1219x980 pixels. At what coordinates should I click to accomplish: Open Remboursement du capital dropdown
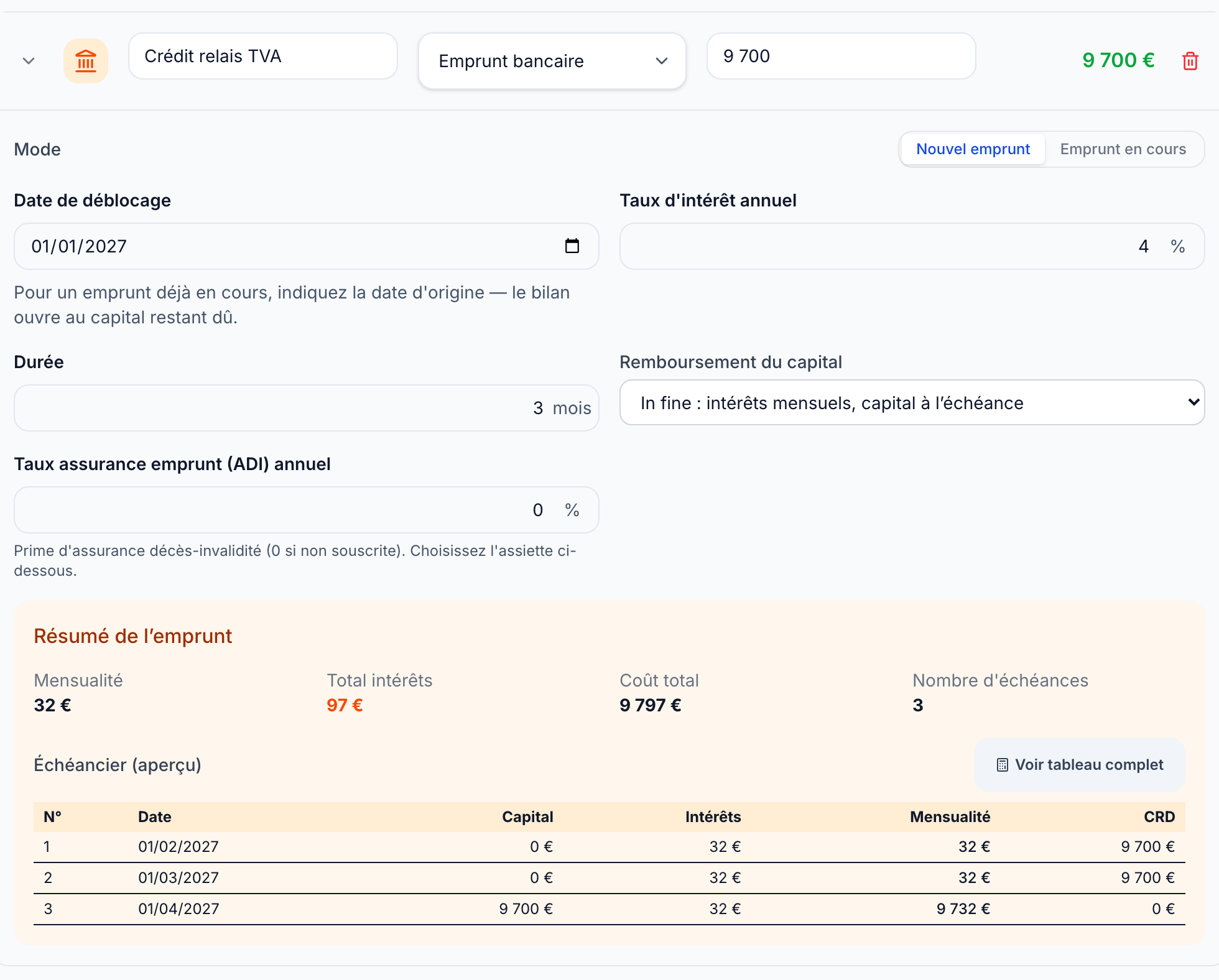[x=912, y=403]
